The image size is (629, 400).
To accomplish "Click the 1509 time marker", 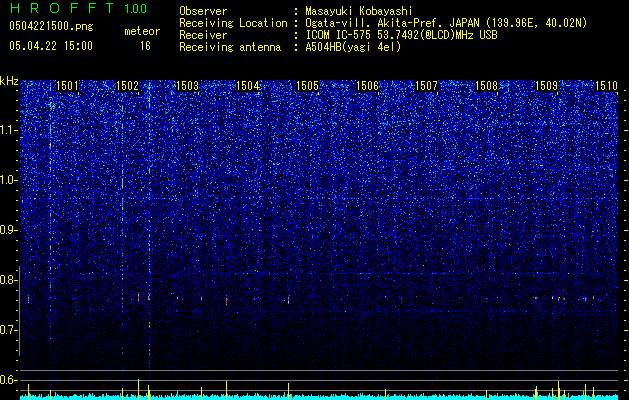I will coord(546,86).
